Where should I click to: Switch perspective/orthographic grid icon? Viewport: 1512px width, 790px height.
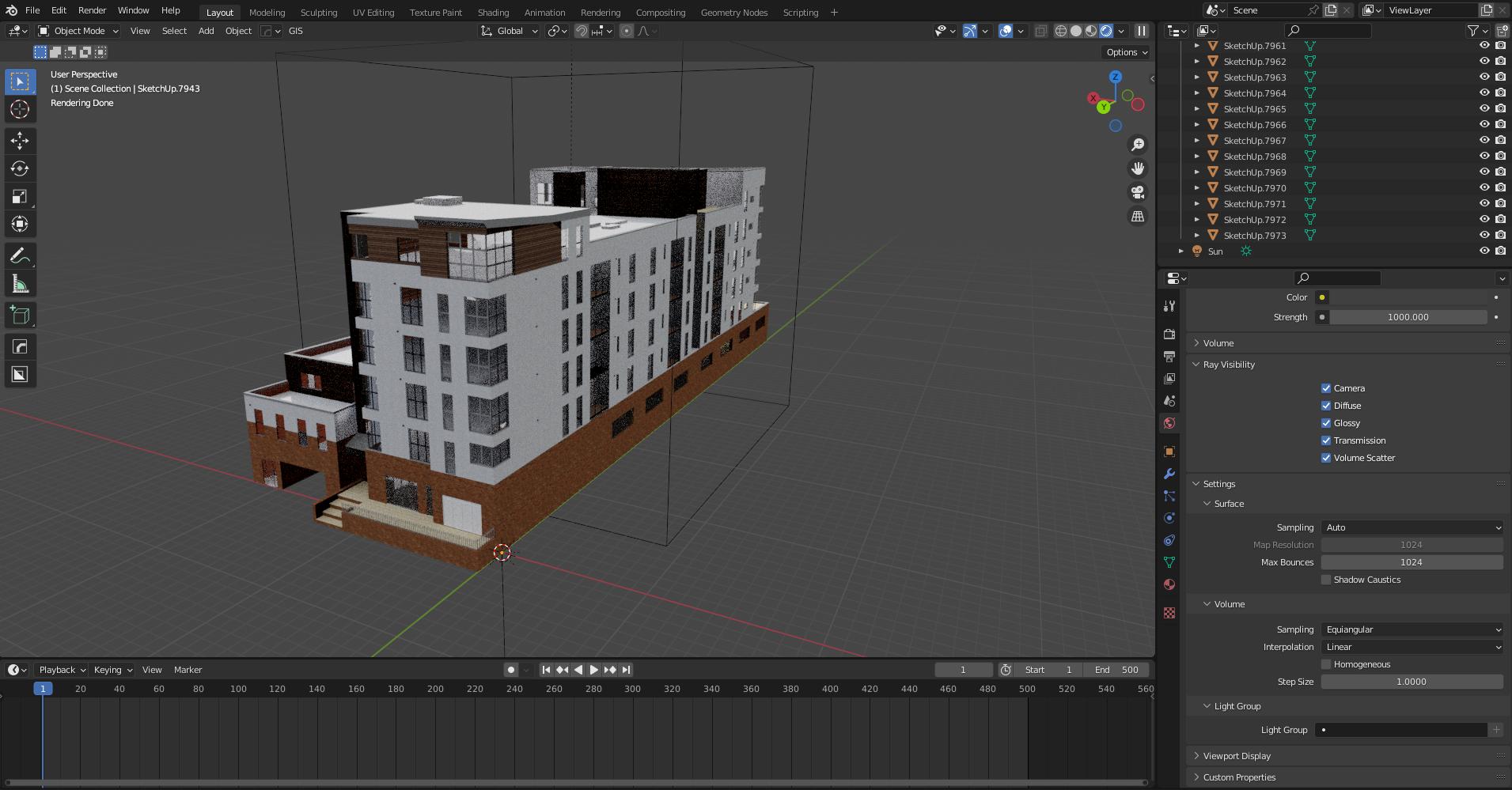tap(1138, 216)
